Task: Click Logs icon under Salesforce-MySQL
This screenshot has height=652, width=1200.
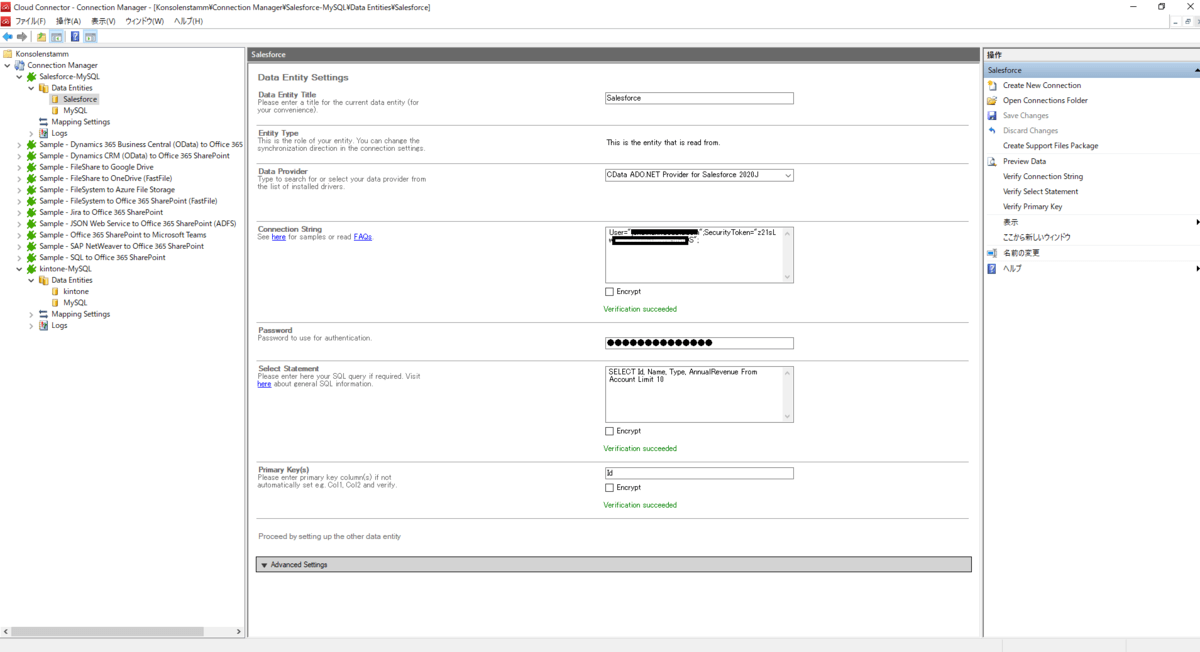Action: coord(44,133)
